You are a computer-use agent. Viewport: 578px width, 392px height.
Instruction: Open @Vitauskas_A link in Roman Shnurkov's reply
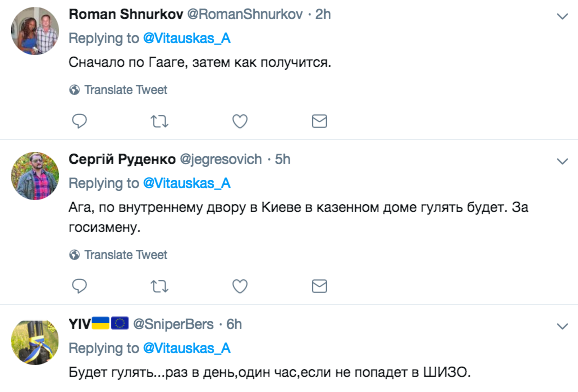coord(187,38)
